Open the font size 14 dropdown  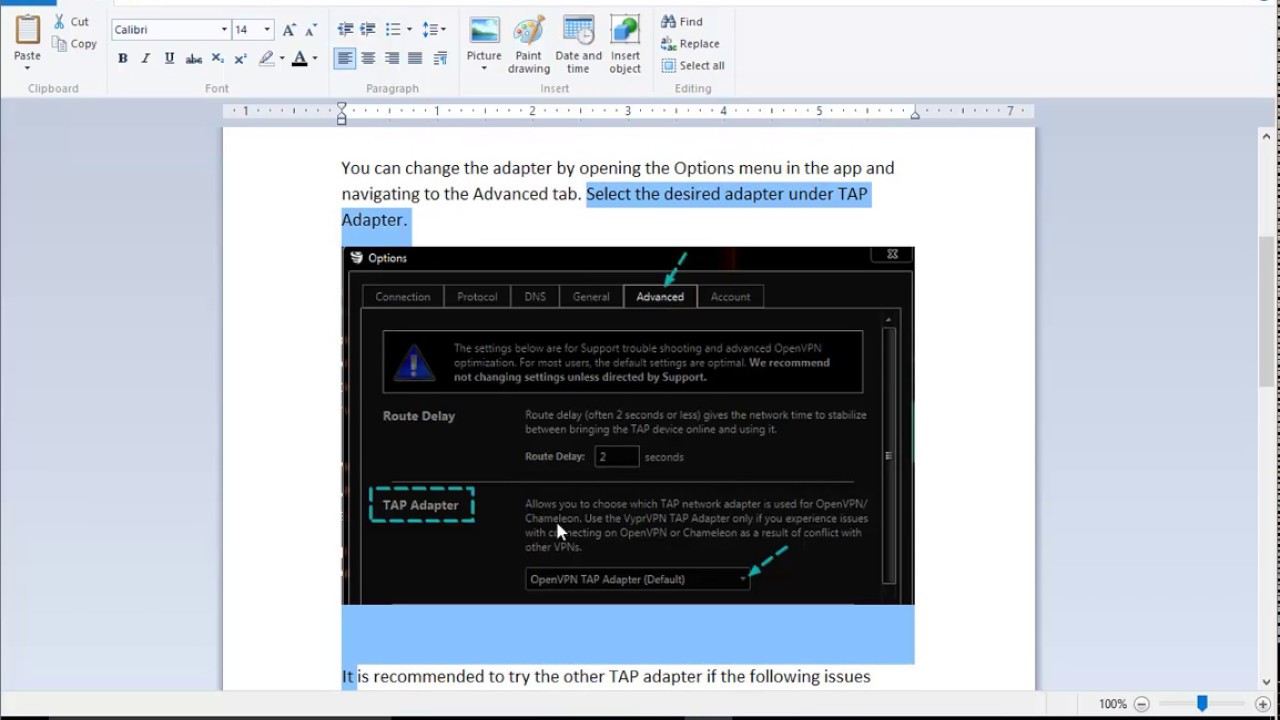coord(267,30)
